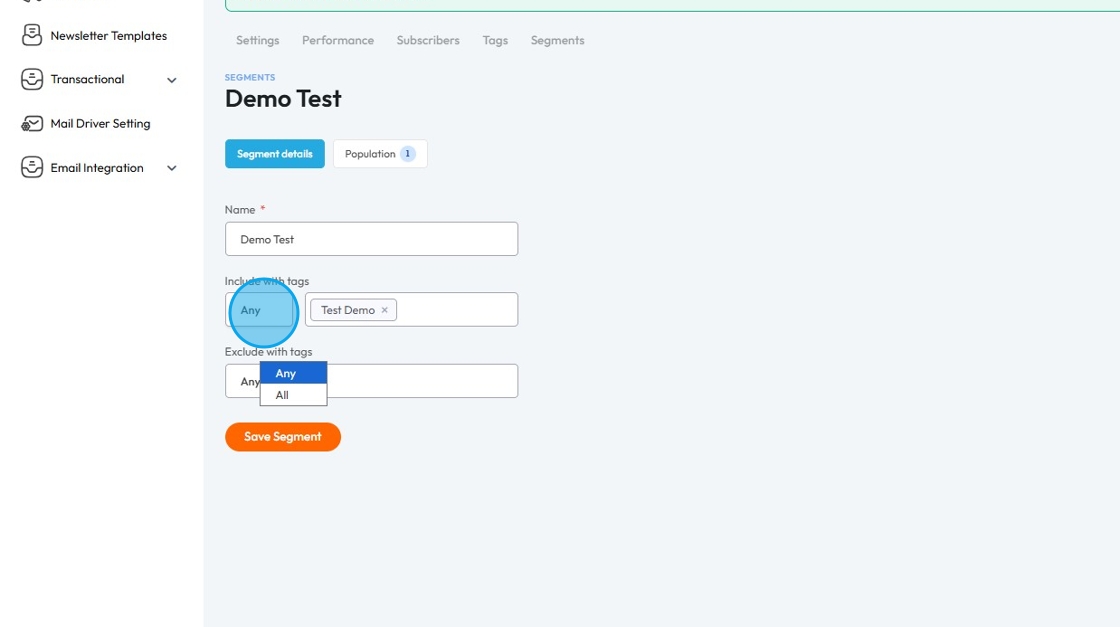Switch to the Performance tab
Screen dimensions: 1120x627
pyautogui.click(x=338, y=40)
